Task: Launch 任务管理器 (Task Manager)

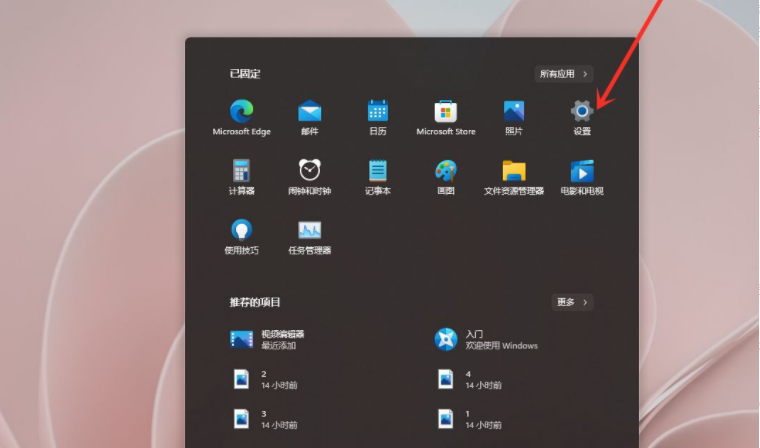Action: pyautogui.click(x=309, y=230)
